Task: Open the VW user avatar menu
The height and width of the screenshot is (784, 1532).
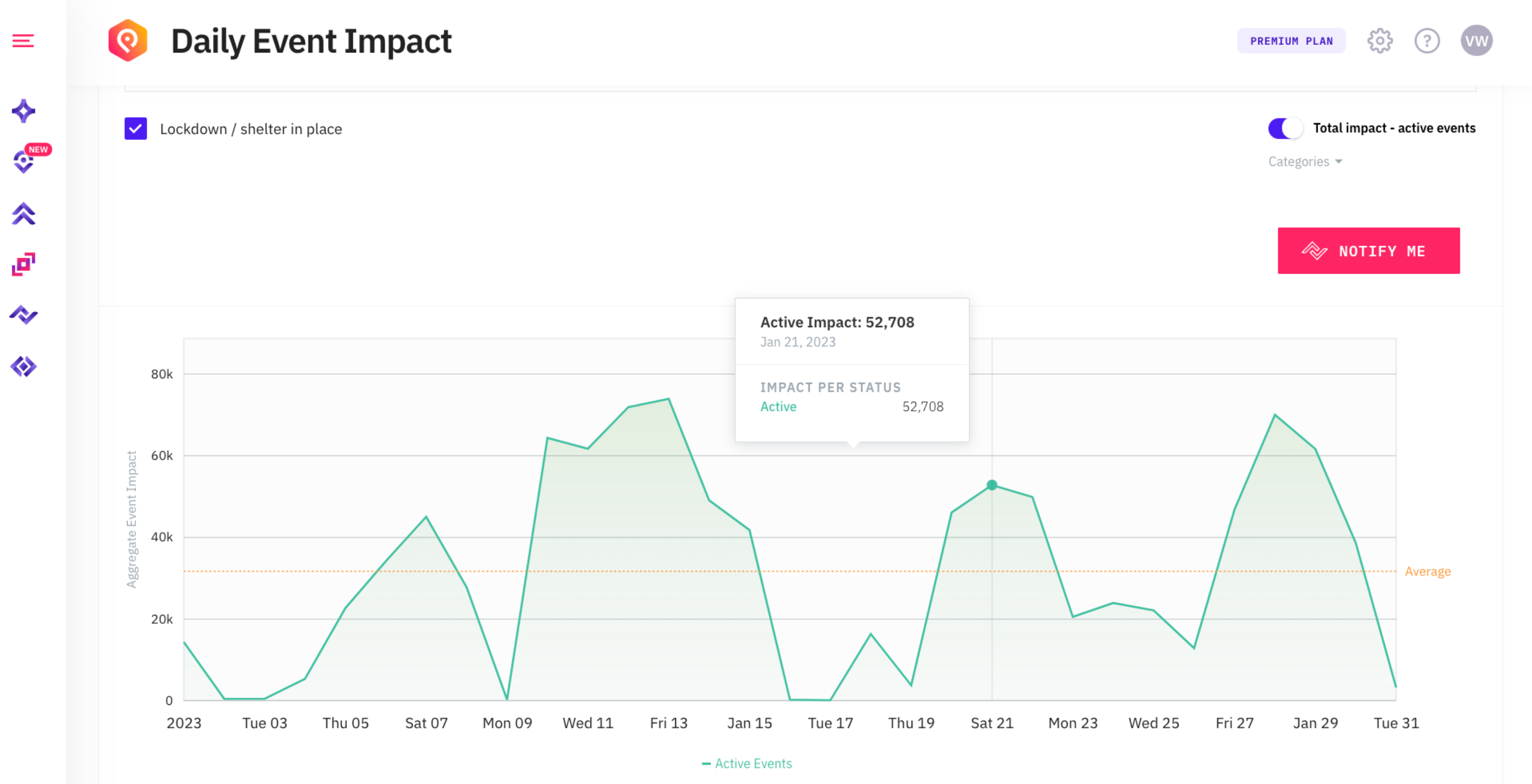Action: pyautogui.click(x=1477, y=40)
